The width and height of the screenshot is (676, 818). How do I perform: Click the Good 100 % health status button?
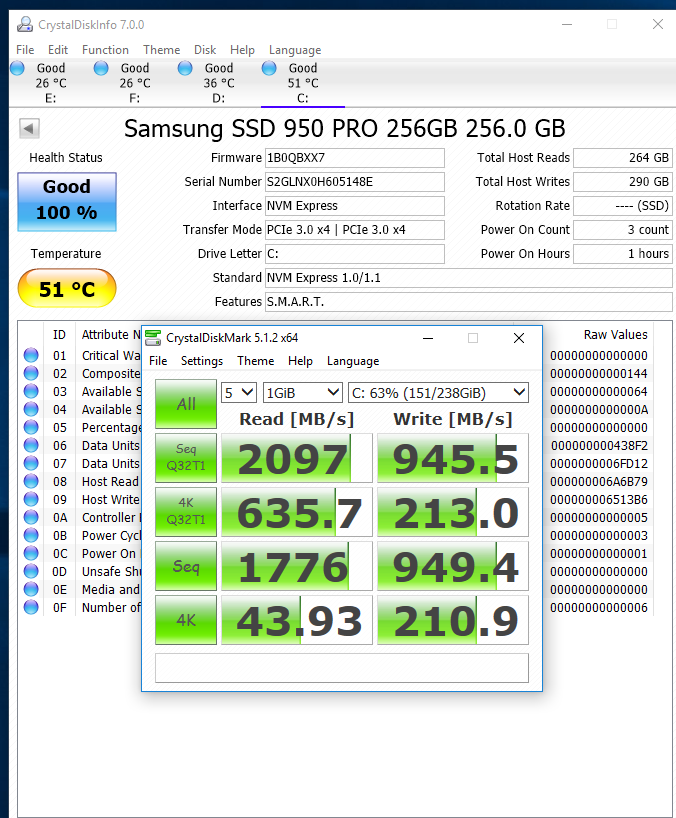point(67,202)
